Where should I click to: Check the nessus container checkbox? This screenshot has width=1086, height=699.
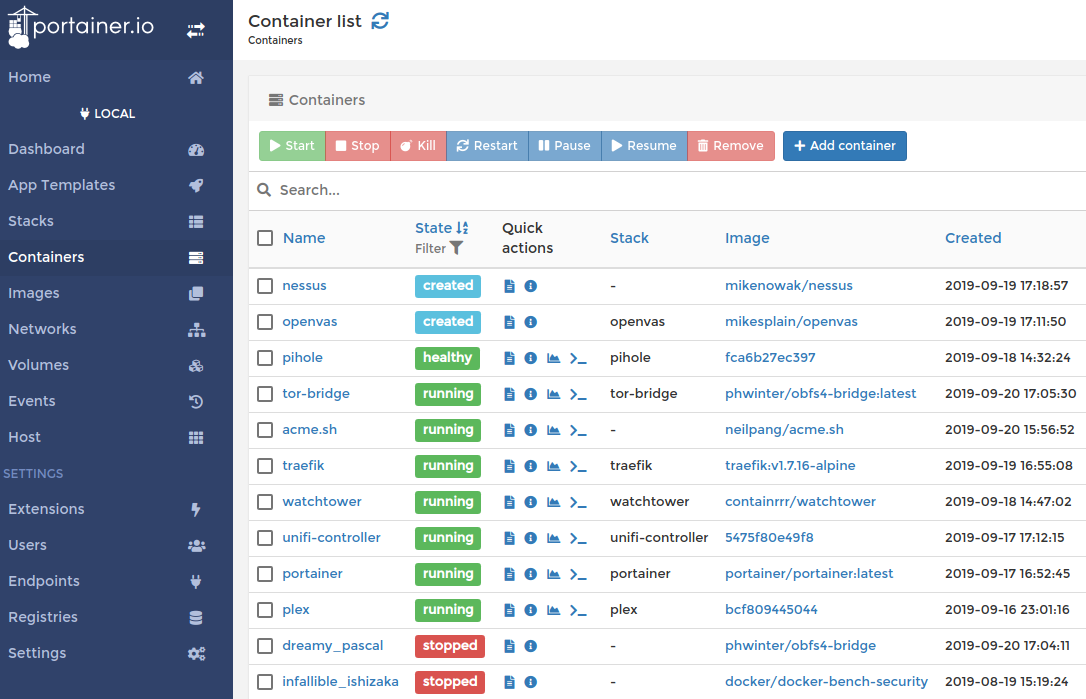pos(265,286)
